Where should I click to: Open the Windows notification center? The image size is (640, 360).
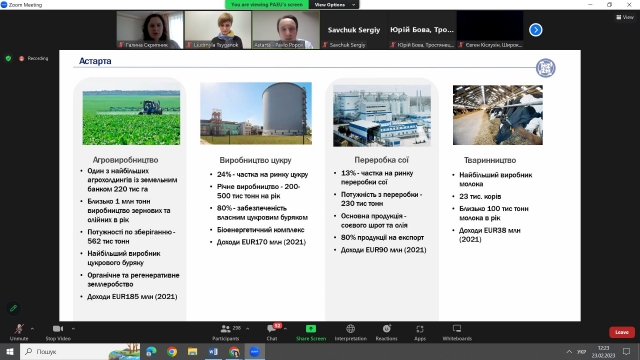(627, 351)
